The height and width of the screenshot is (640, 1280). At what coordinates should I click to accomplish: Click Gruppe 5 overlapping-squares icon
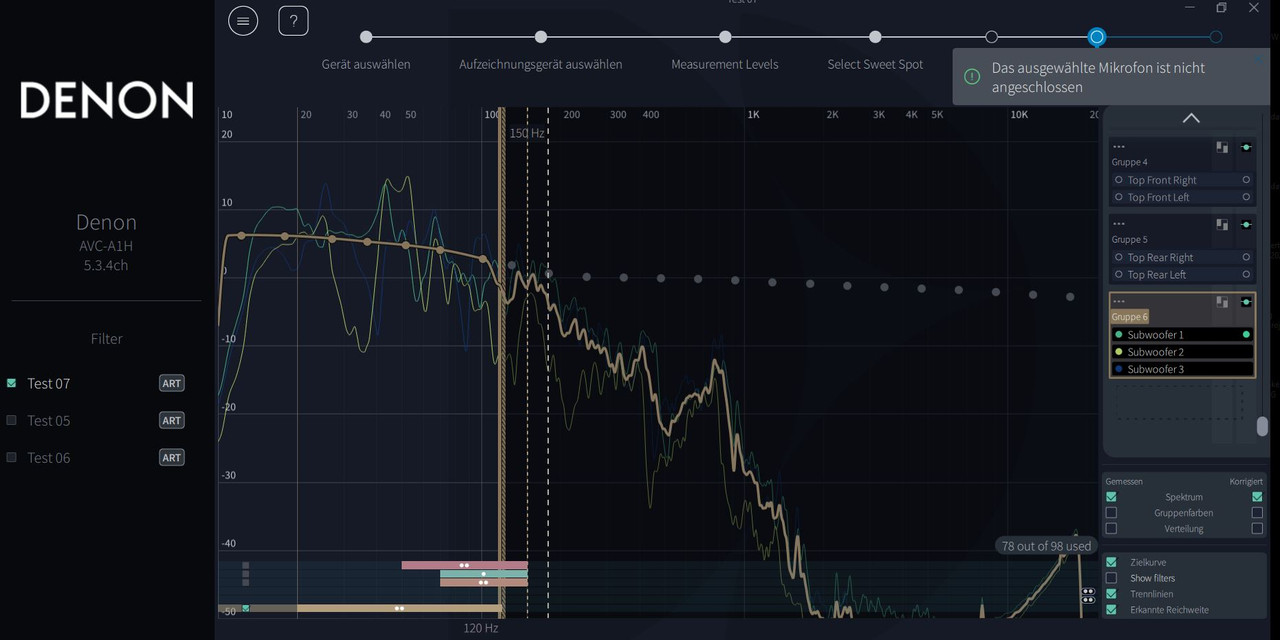[1222, 224]
